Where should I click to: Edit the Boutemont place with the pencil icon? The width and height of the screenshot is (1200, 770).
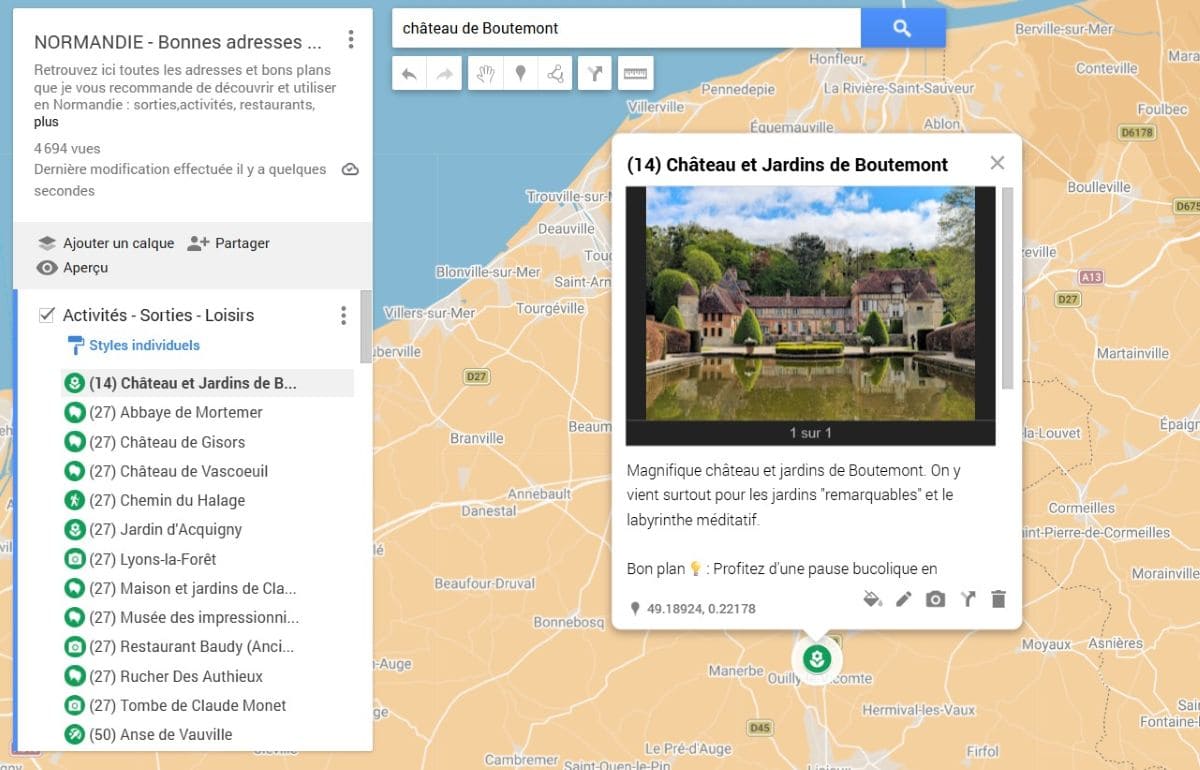[x=903, y=598]
